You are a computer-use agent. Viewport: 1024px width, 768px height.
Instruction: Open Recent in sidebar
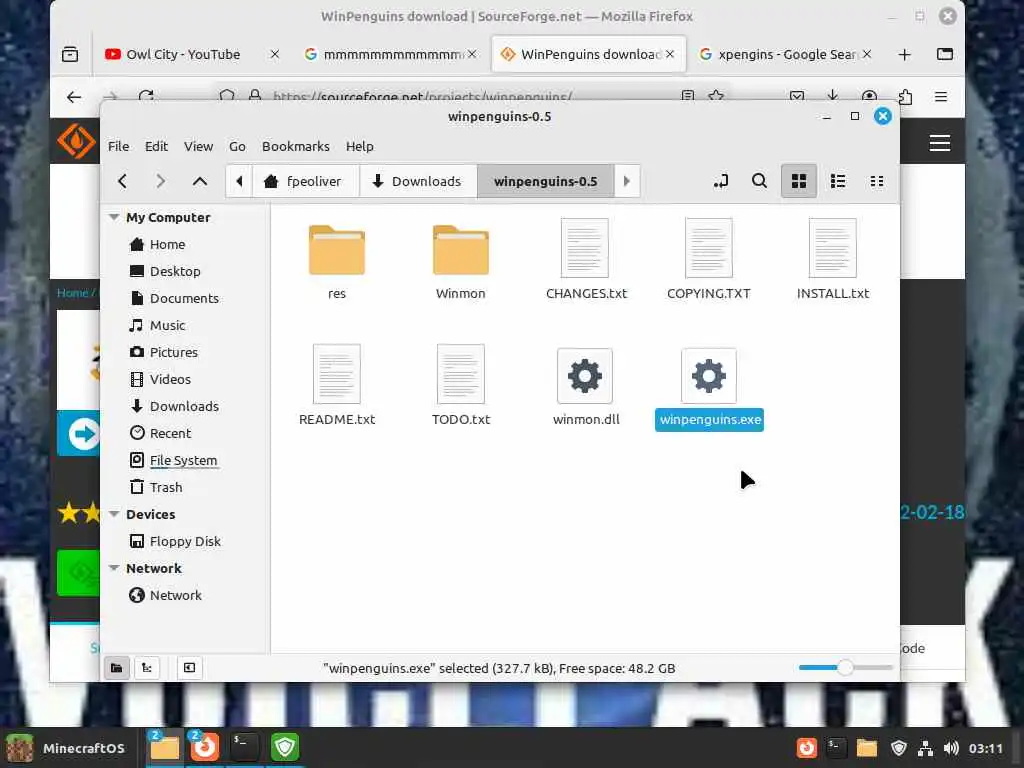coord(170,433)
